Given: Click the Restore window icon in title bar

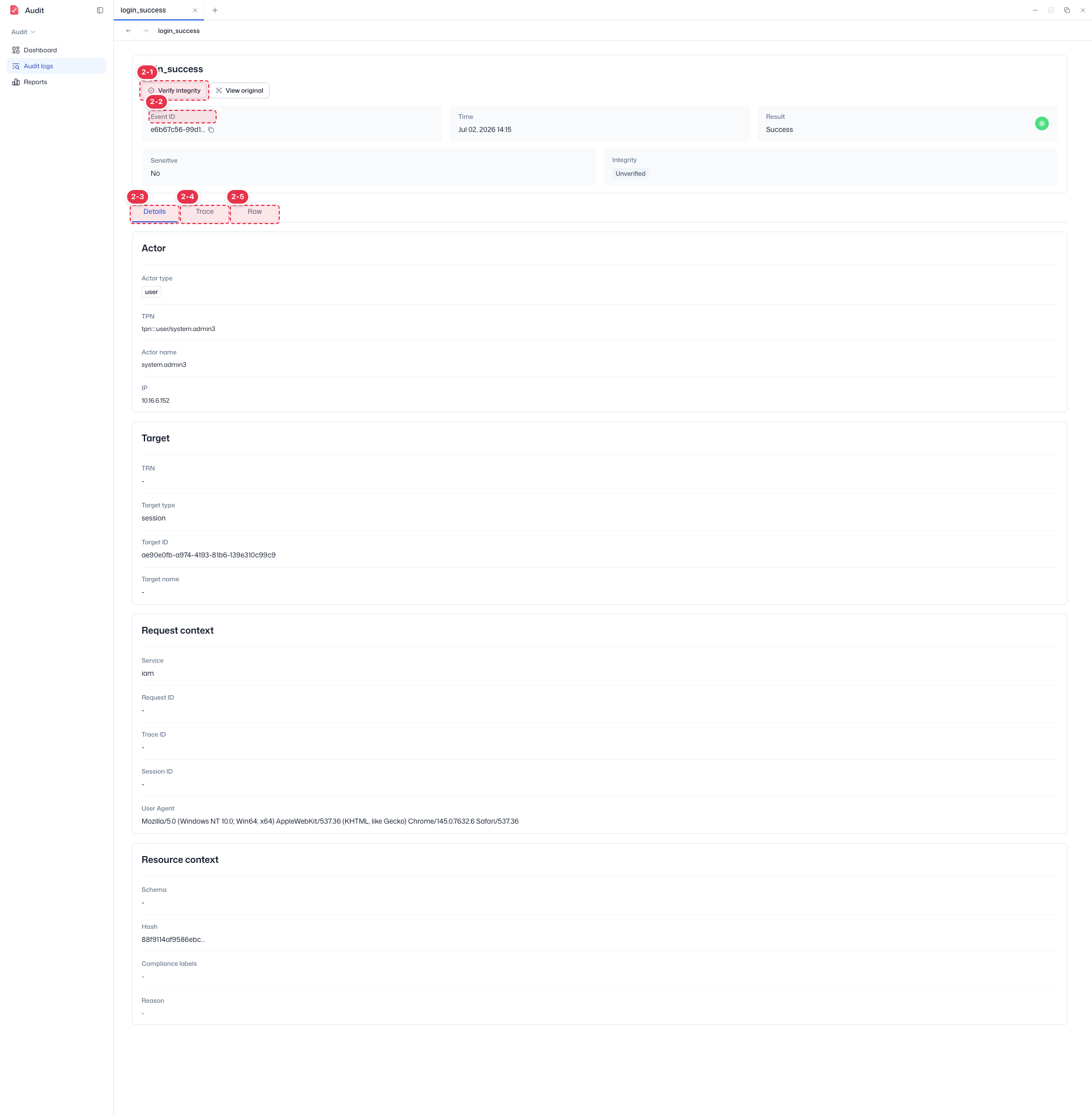Looking at the screenshot, I should click(x=1067, y=10).
